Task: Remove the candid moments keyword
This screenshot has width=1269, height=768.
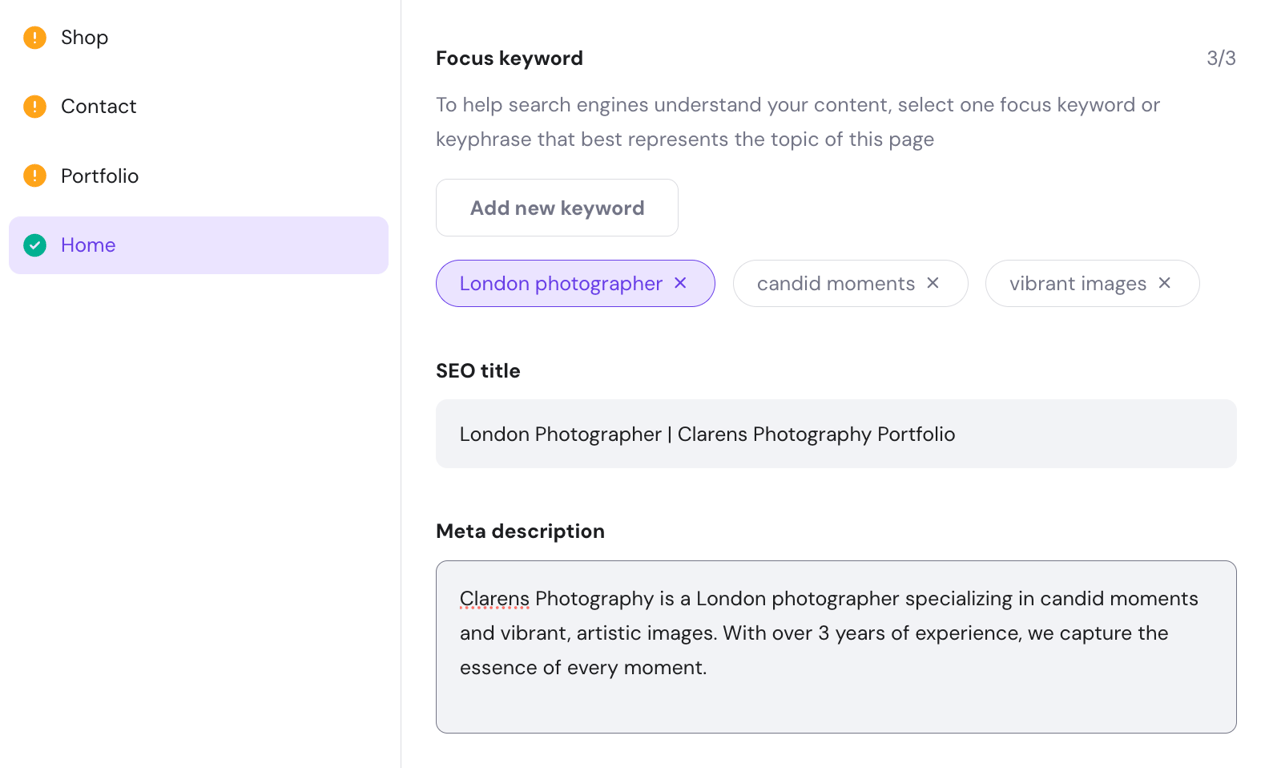Action: click(x=932, y=283)
